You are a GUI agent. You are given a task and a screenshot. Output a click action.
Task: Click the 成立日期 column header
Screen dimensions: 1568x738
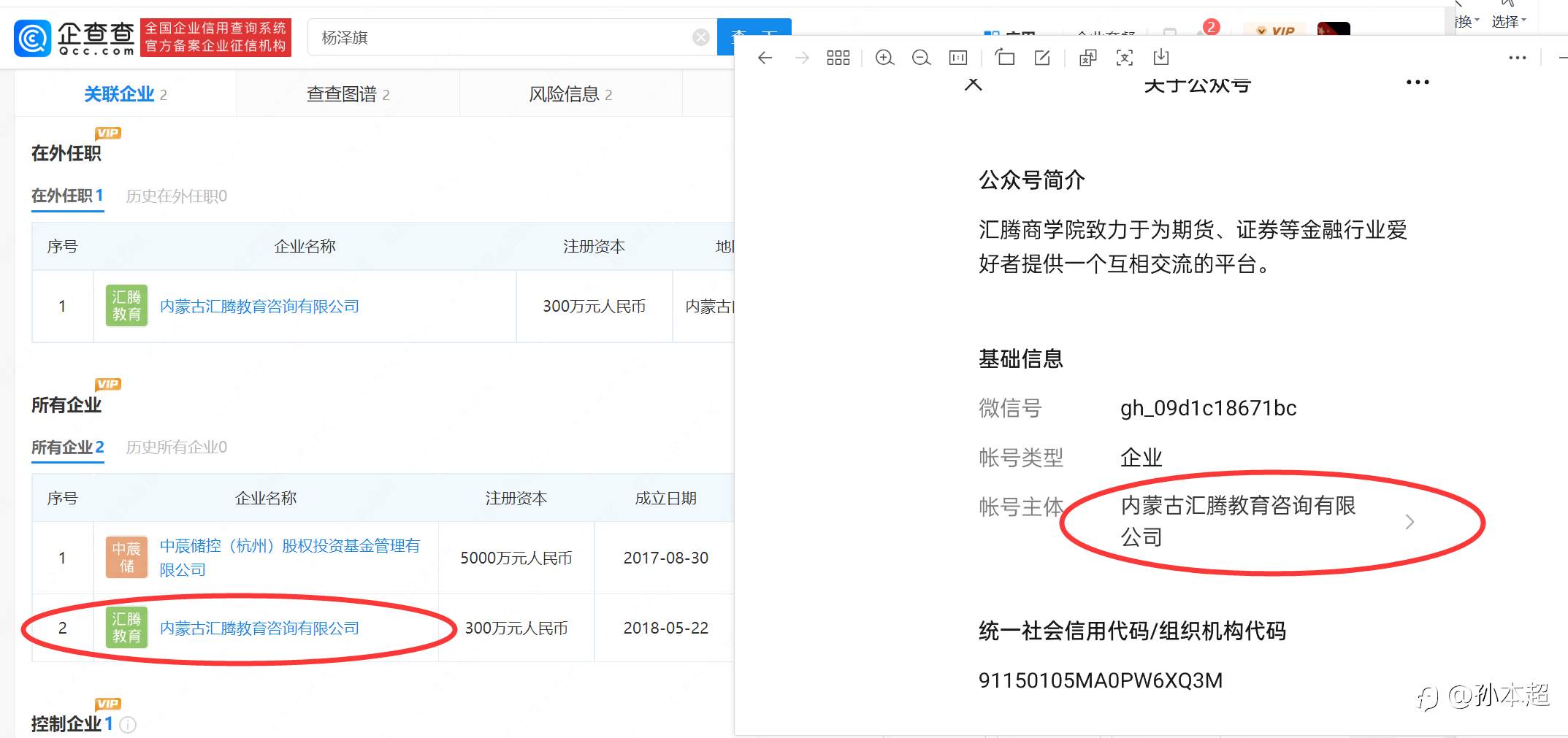[x=665, y=498]
